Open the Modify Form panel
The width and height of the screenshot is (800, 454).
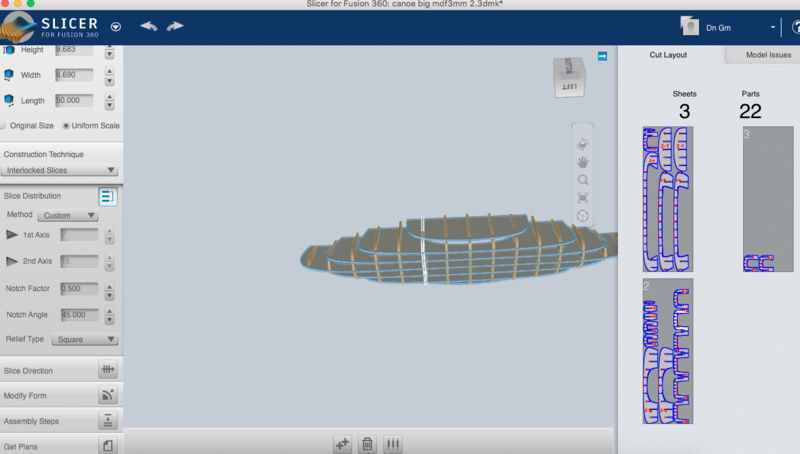point(61,395)
